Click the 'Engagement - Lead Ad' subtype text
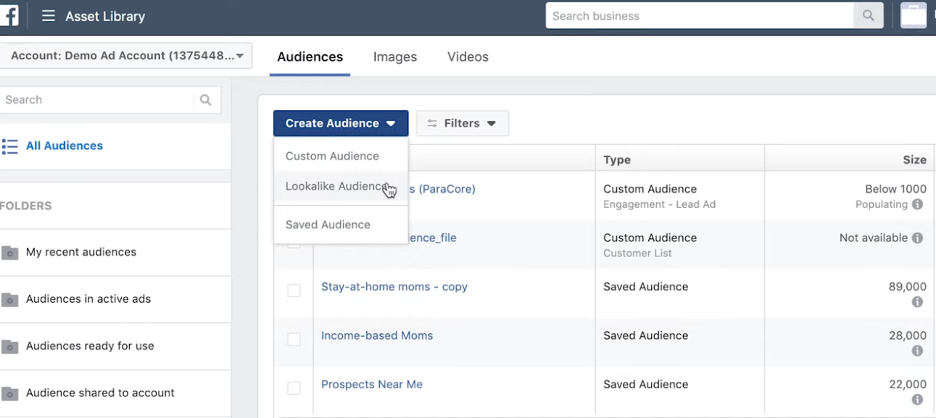This screenshot has height=418, width=936. [x=660, y=204]
